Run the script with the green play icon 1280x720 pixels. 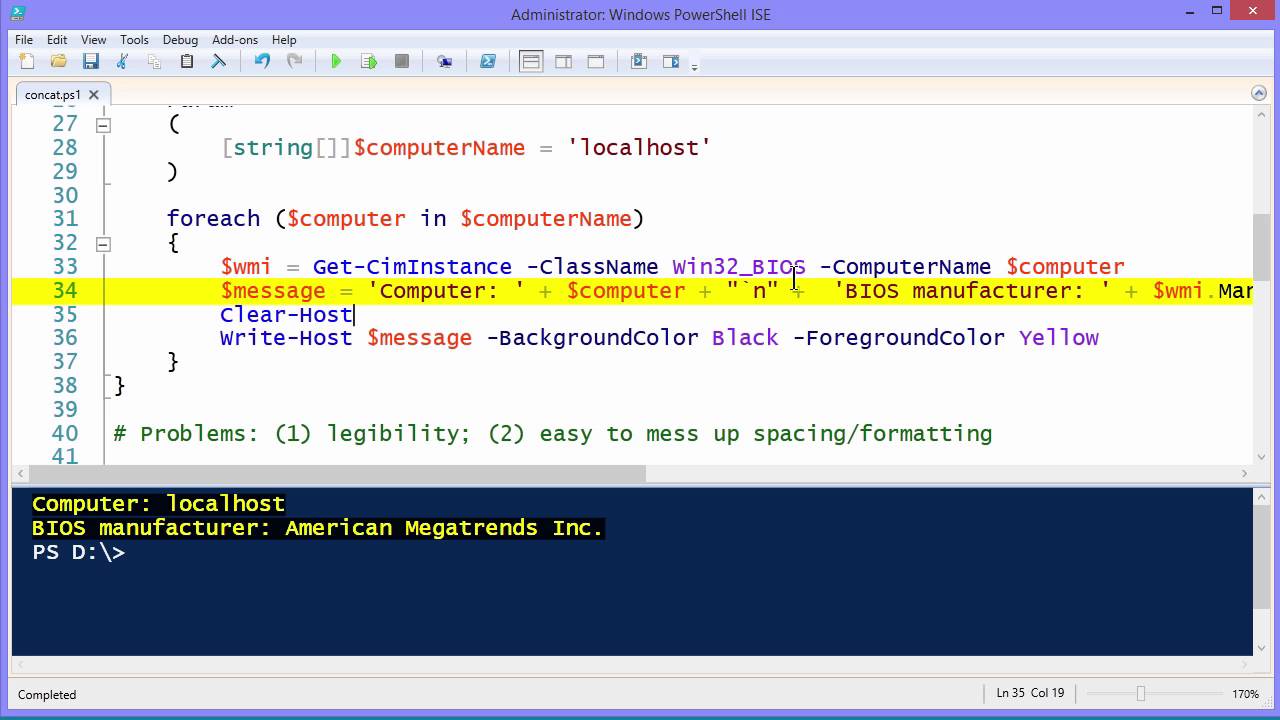pyautogui.click(x=336, y=62)
